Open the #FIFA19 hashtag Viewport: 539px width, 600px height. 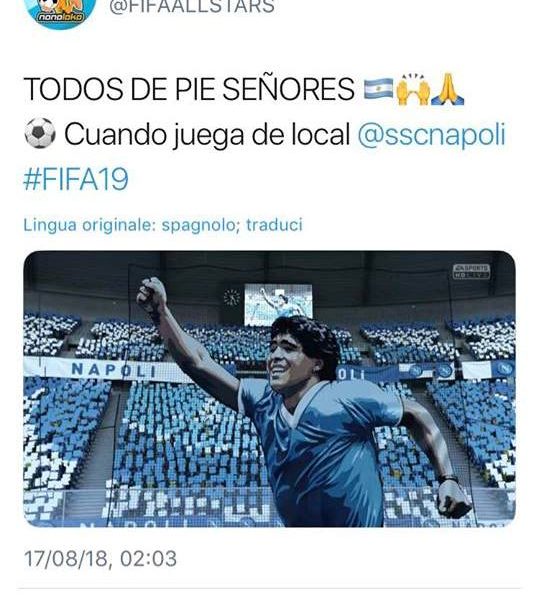pyautogui.click(x=76, y=179)
